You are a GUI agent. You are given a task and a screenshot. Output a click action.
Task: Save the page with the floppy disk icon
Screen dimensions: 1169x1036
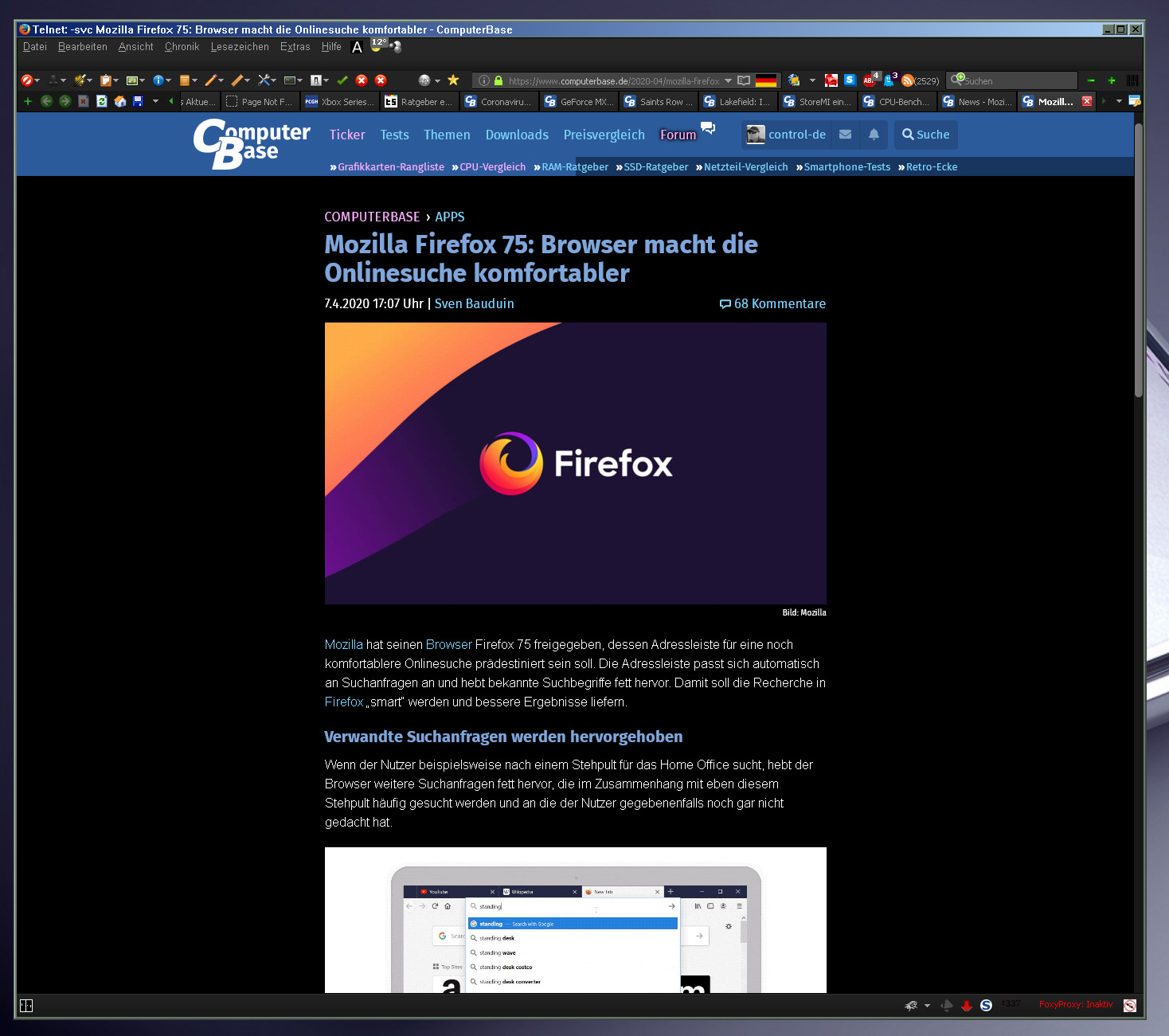[x=138, y=101]
